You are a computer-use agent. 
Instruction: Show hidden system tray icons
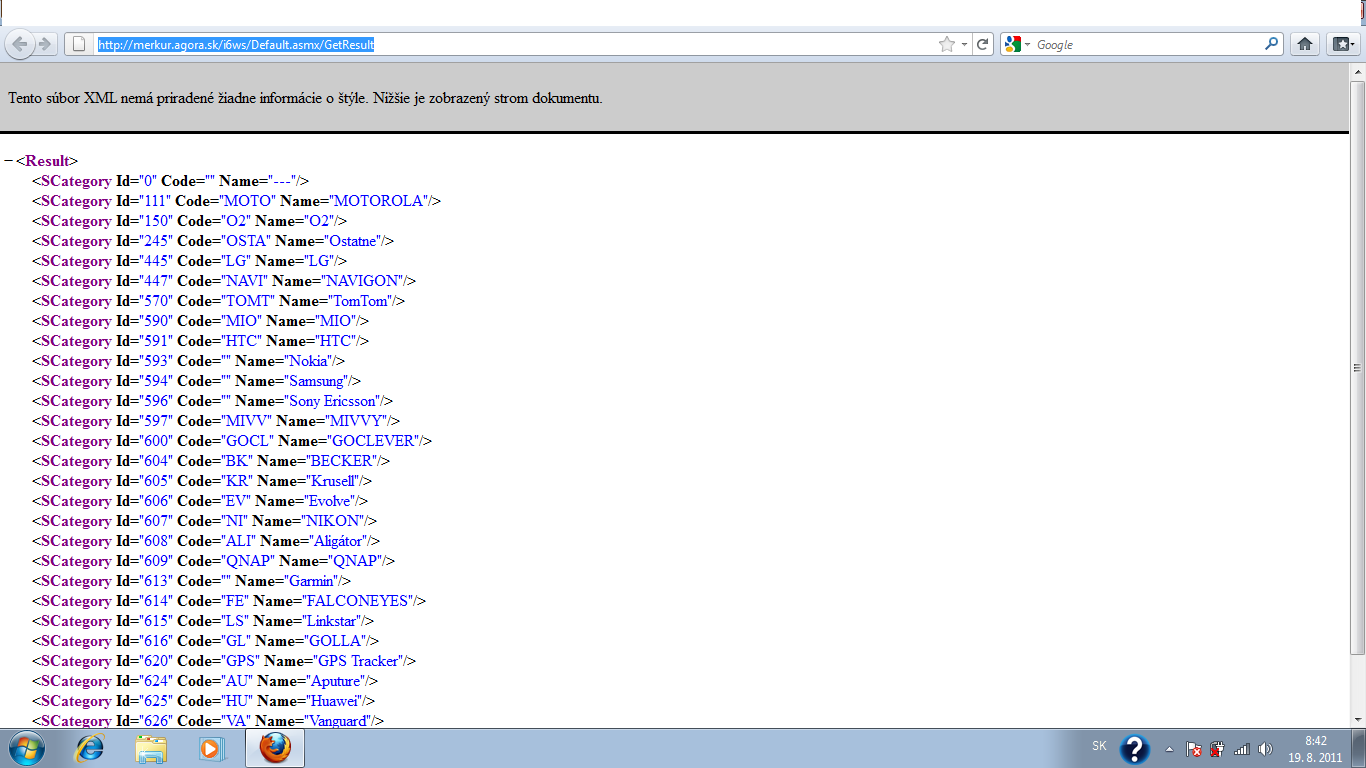pyautogui.click(x=1169, y=749)
